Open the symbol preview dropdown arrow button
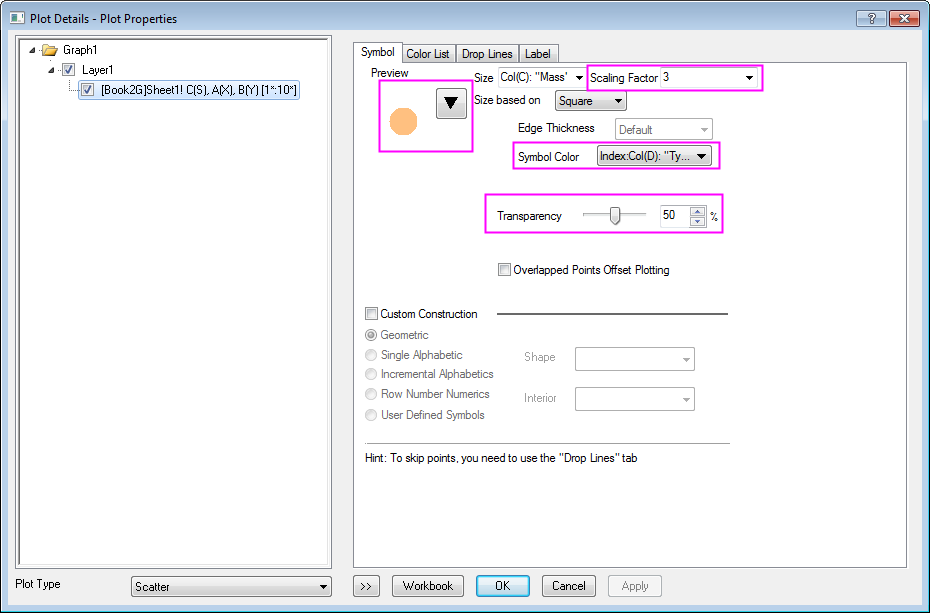930x613 pixels. click(x=452, y=102)
